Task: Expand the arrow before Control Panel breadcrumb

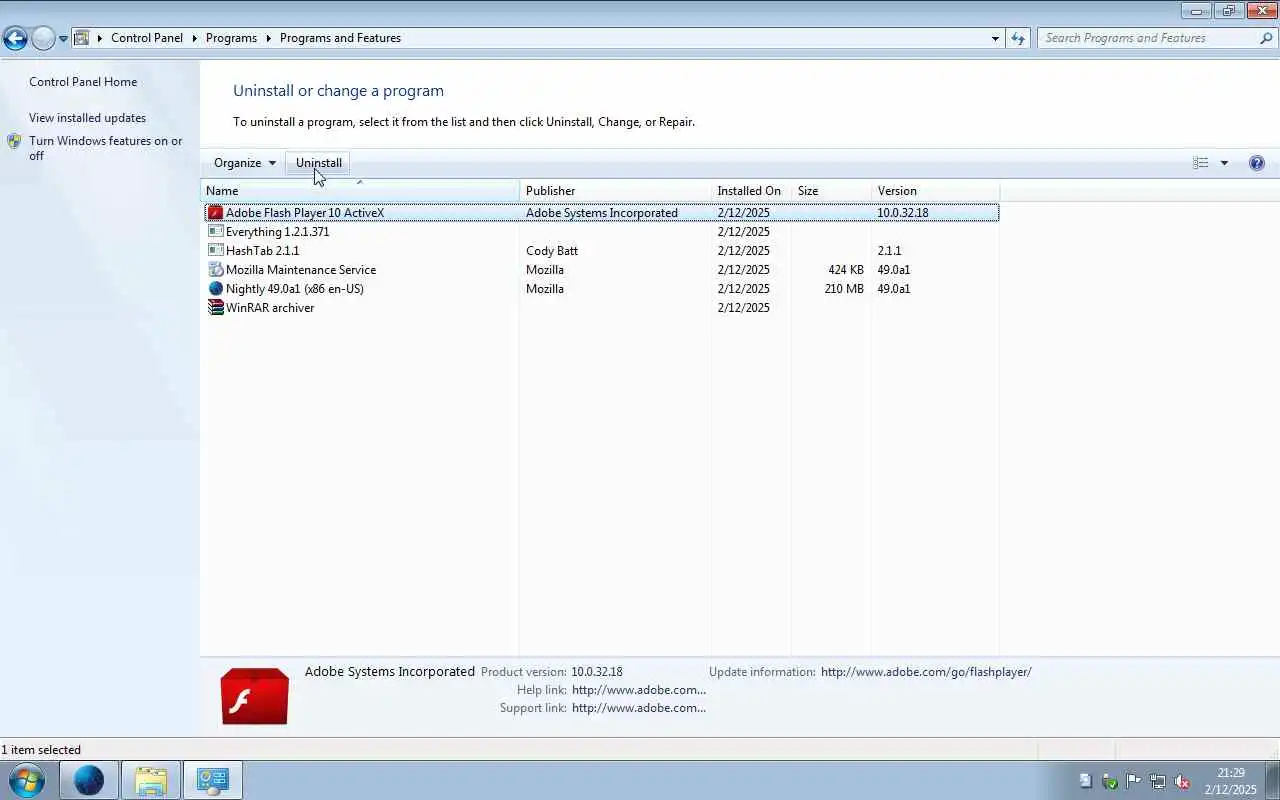Action: [x=100, y=38]
